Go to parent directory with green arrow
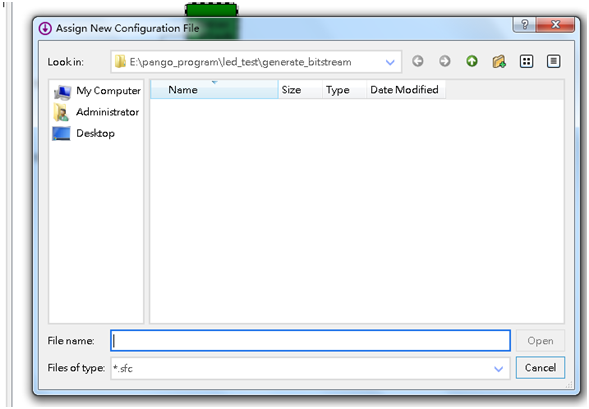589x409 pixels. 472,61
